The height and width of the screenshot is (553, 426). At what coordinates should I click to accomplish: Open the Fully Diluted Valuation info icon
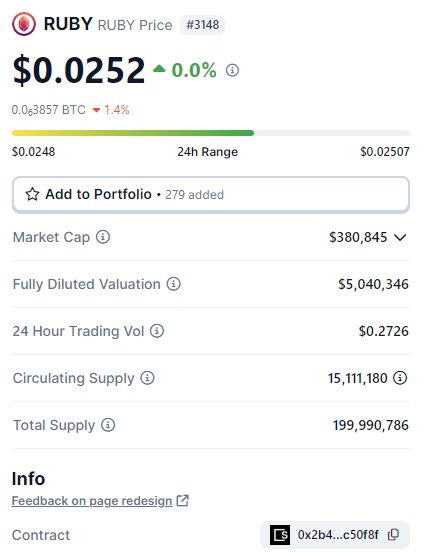pyautogui.click(x=174, y=284)
